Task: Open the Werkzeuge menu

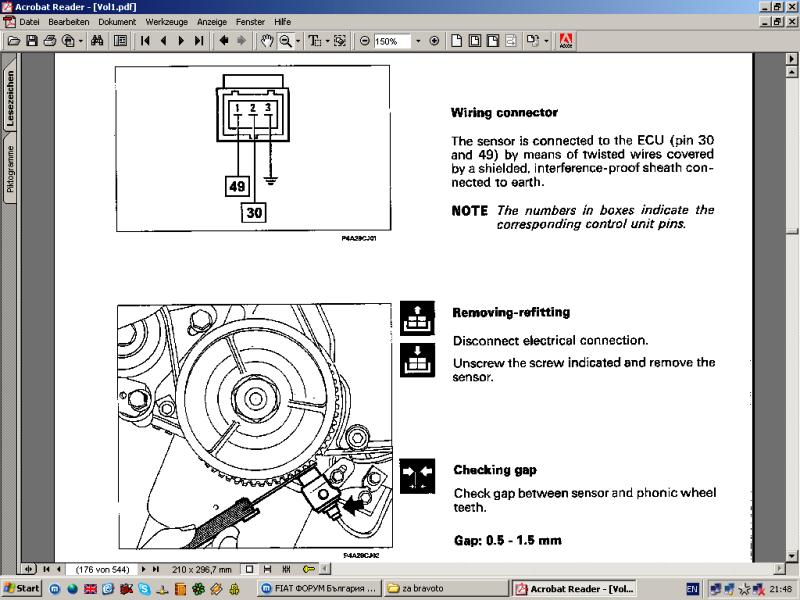Action: [x=165, y=20]
